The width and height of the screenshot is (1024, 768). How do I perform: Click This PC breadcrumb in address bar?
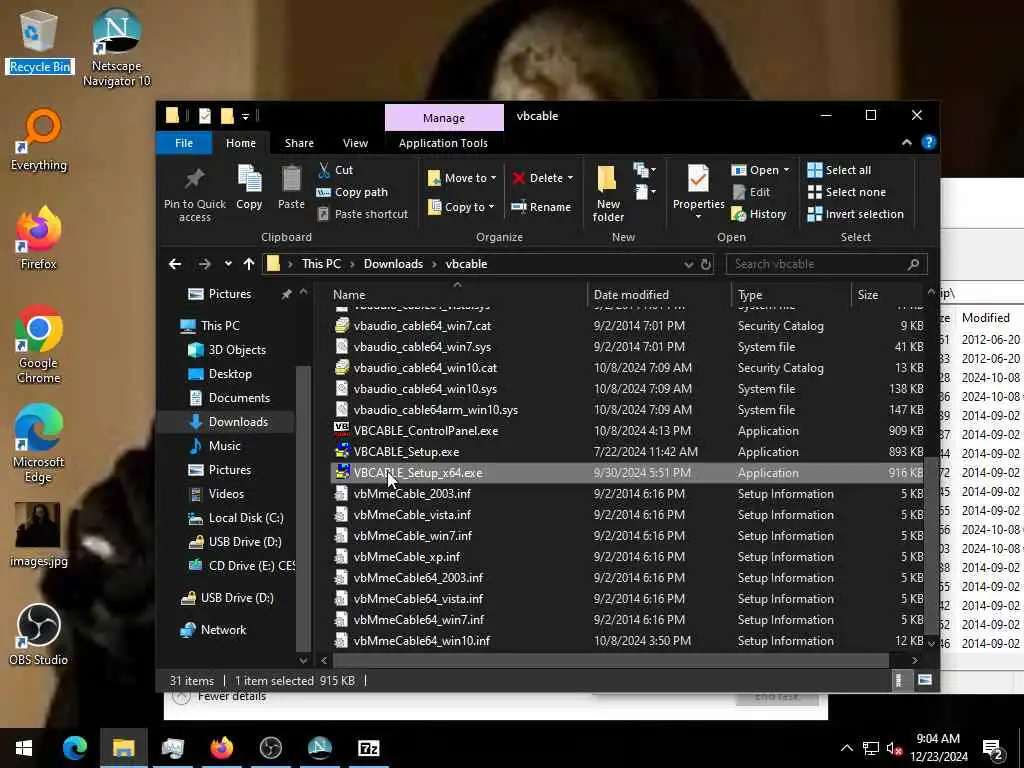click(321, 264)
